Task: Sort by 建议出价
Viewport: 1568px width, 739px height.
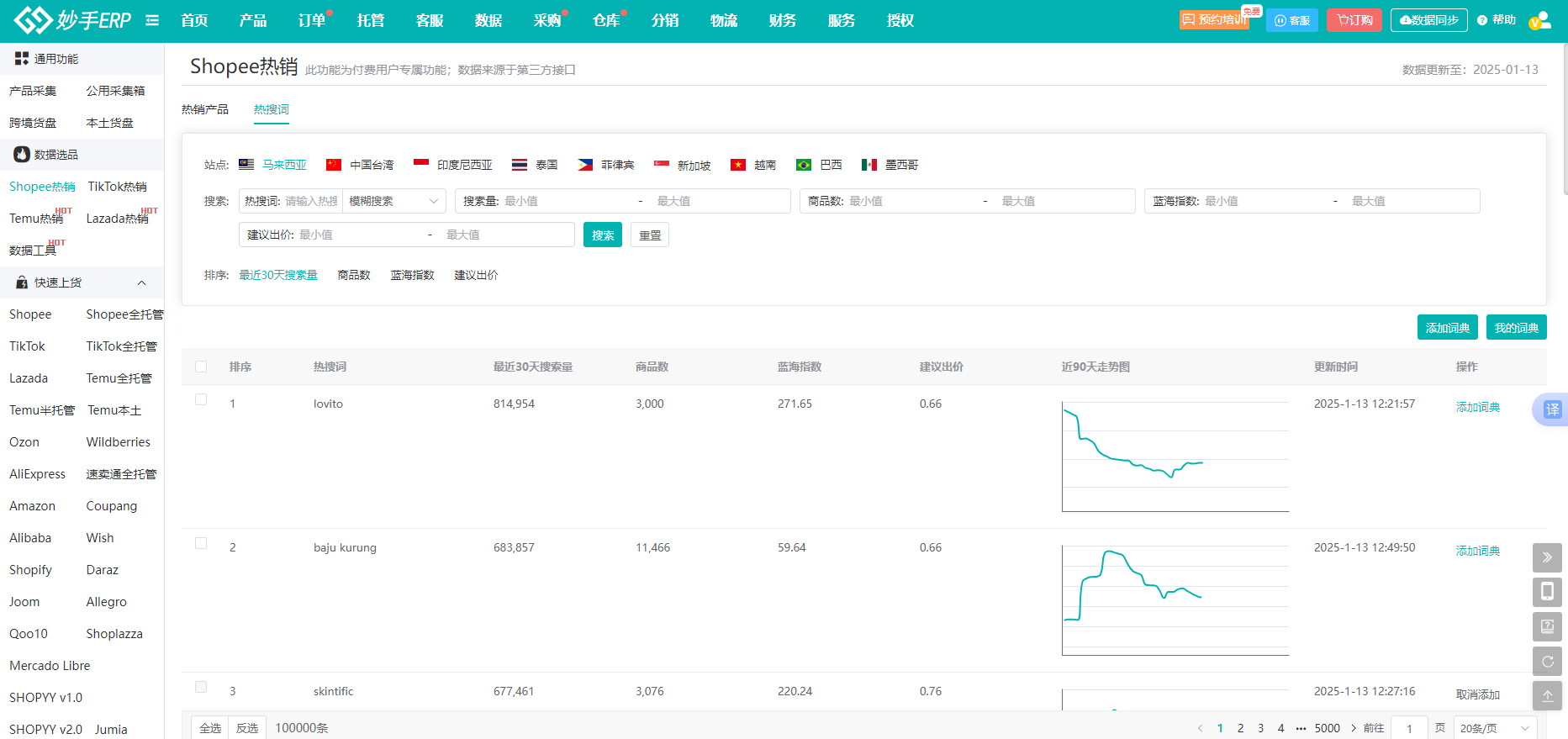Action: 476,275
